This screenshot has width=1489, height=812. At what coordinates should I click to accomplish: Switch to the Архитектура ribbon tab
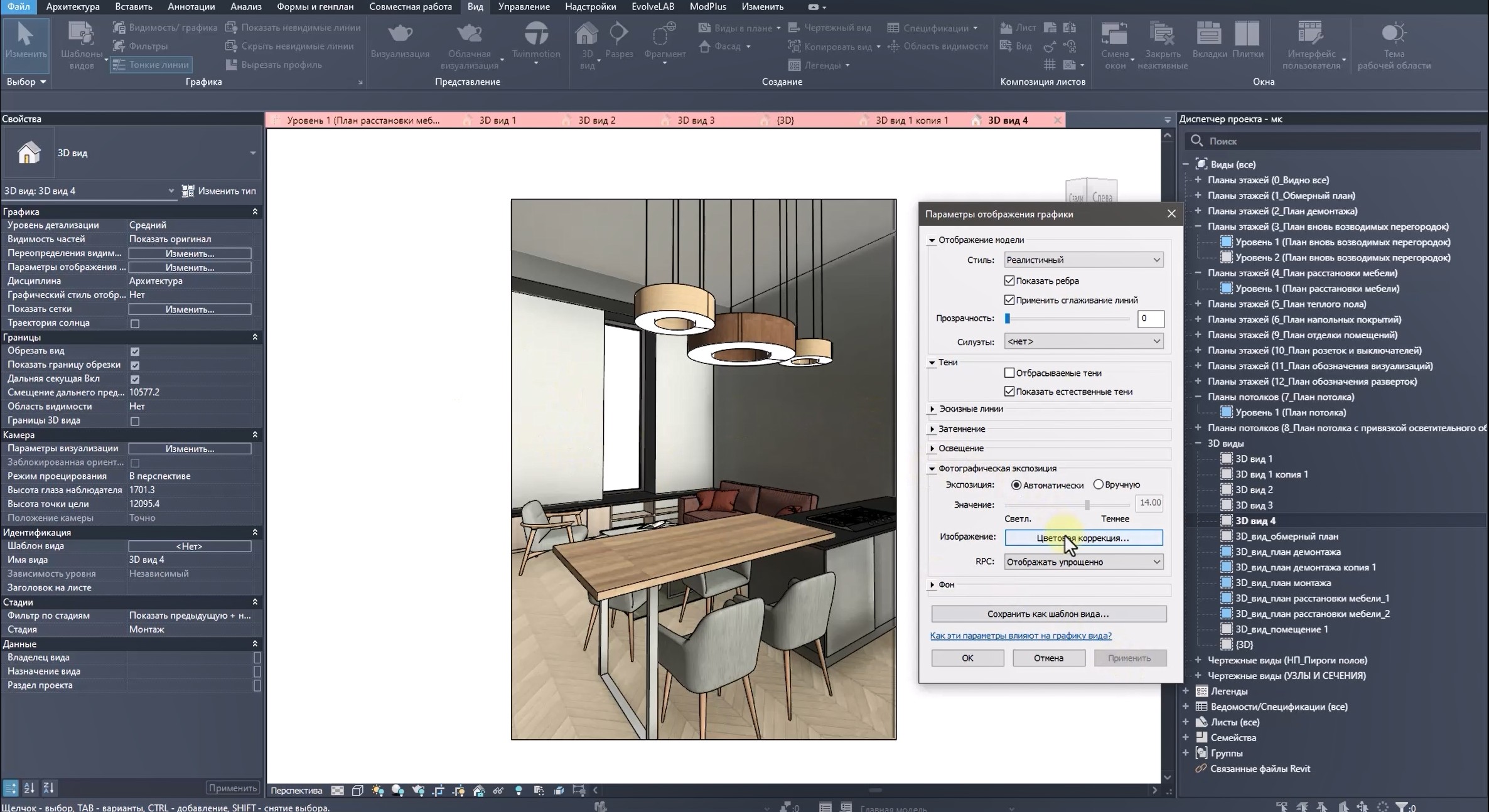coord(73,7)
